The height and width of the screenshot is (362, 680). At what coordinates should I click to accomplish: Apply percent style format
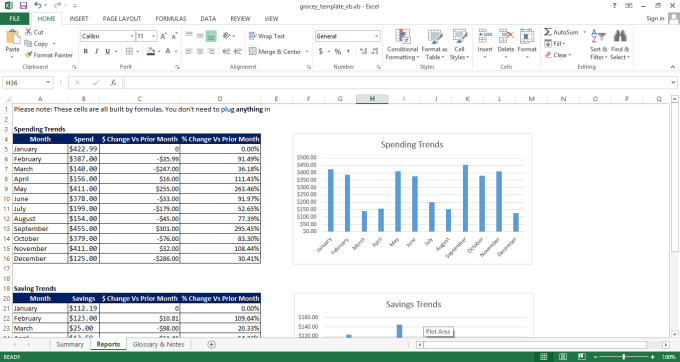click(x=338, y=51)
